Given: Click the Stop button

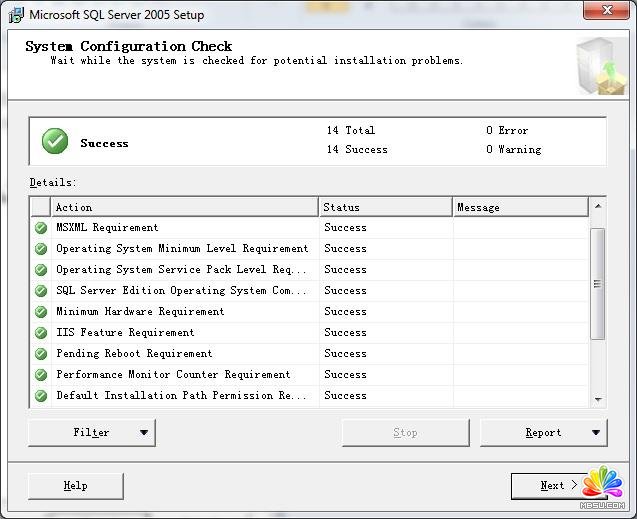Looking at the screenshot, I should (405, 433).
